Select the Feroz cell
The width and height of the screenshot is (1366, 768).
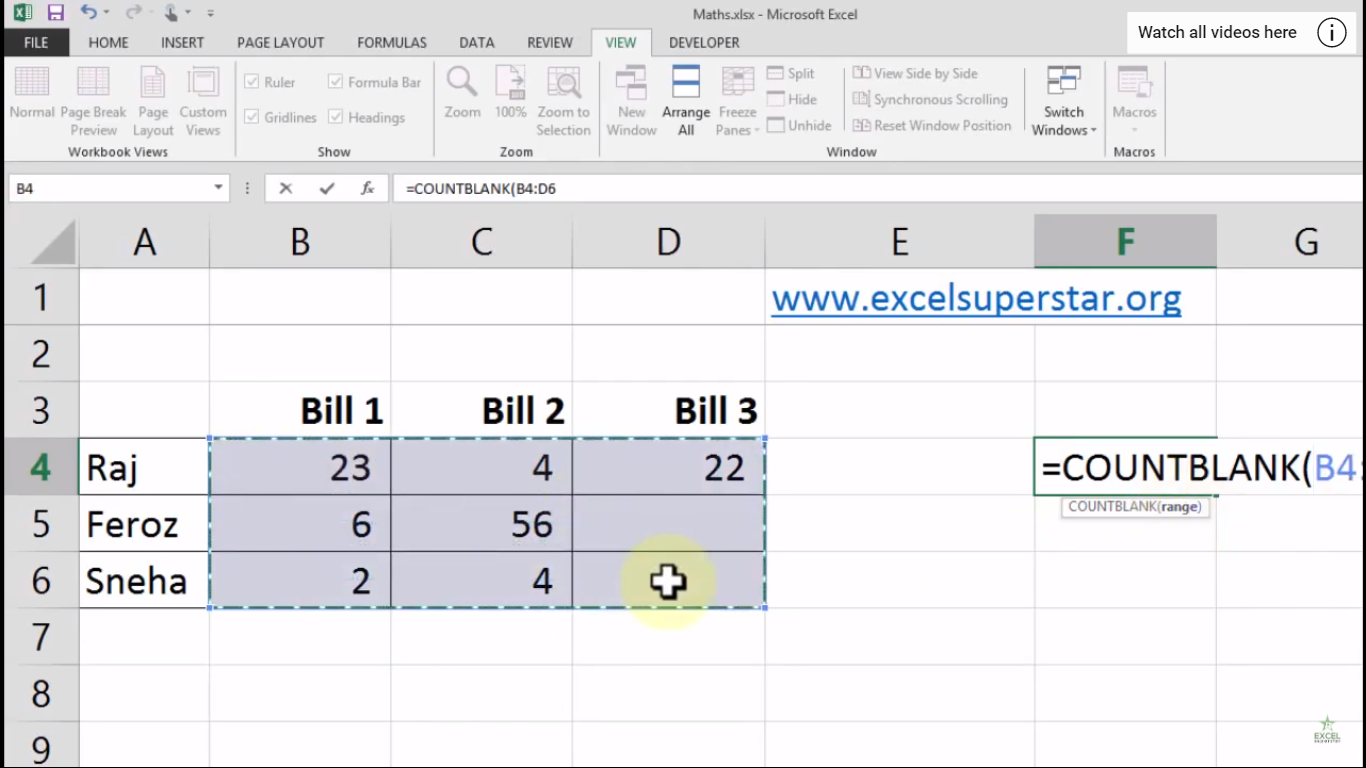(x=145, y=524)
